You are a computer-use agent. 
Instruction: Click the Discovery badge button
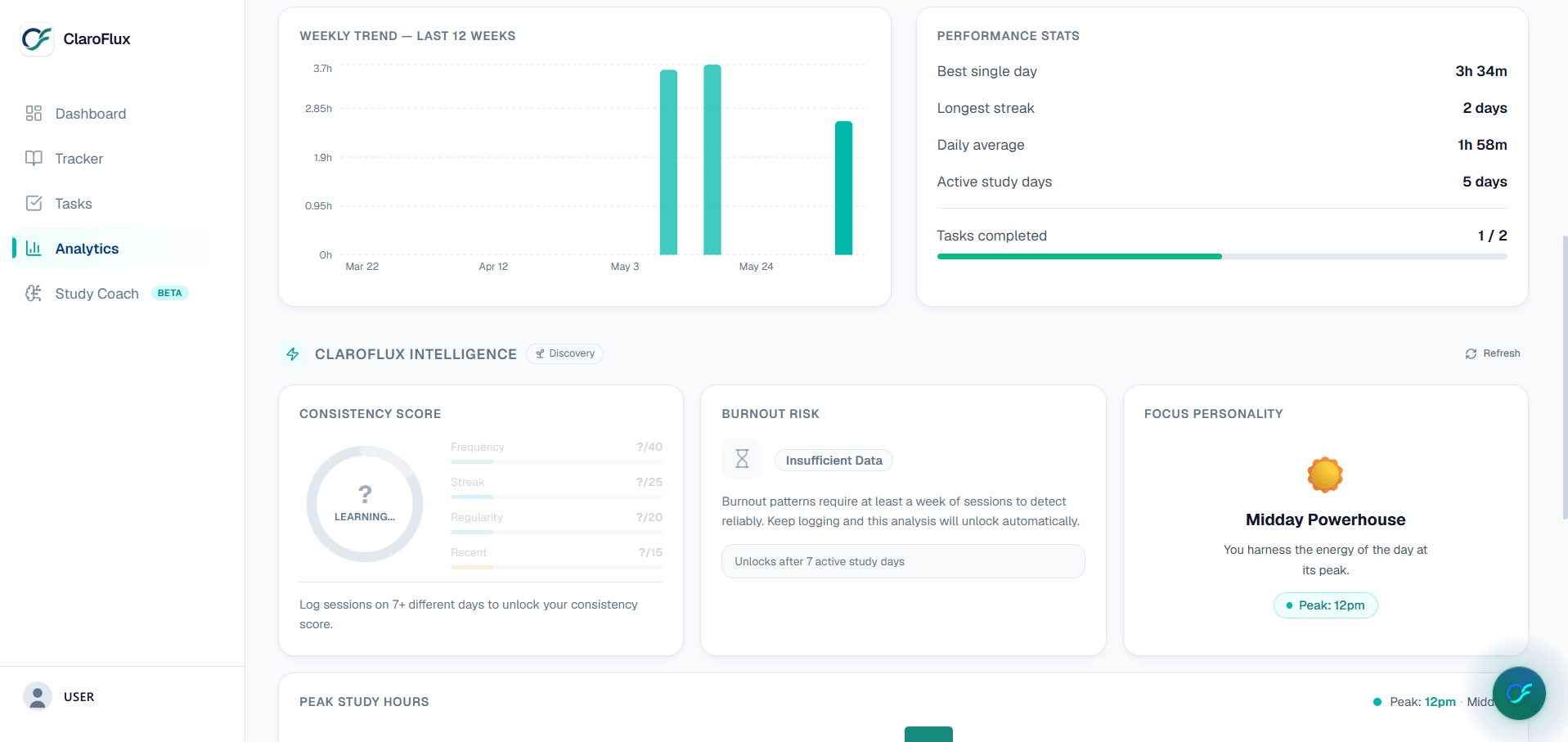pyautogui.click(x=564, y=353)
